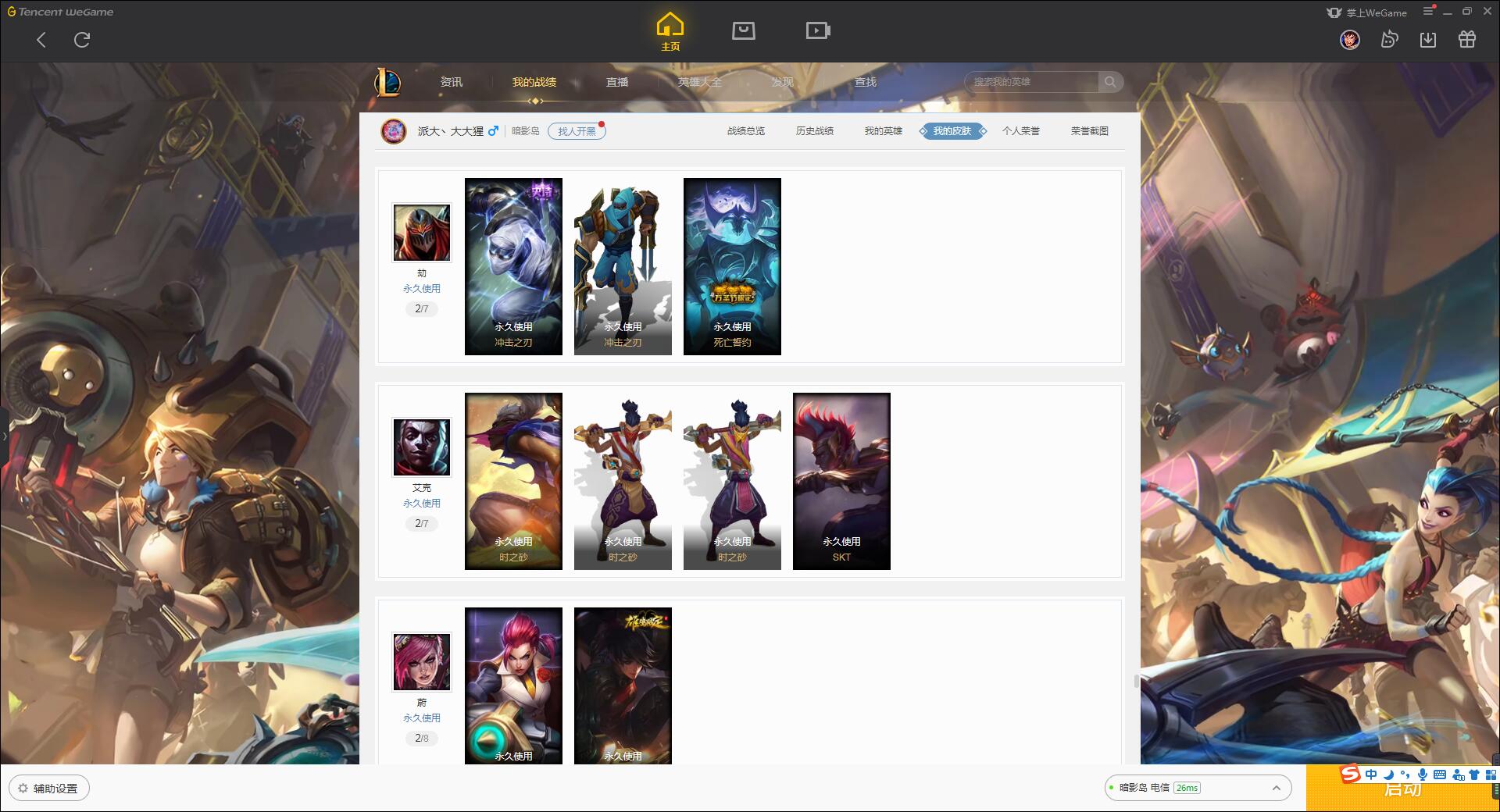This screenshot has width=1500, height=812.
Task: Open 蔚's dark limited skin card
Action: coord(623,686)
